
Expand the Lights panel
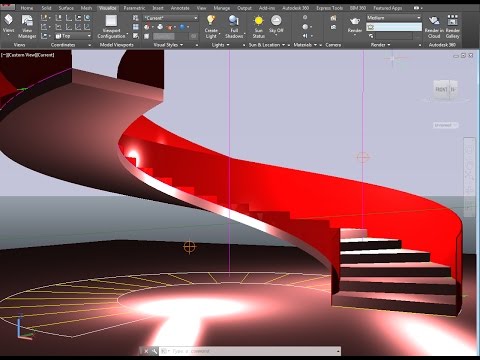(x=220, y=45)
